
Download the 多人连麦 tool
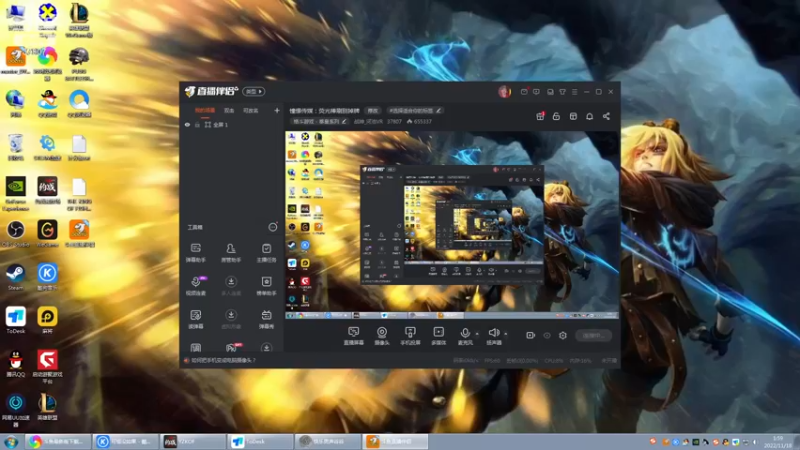231,286
